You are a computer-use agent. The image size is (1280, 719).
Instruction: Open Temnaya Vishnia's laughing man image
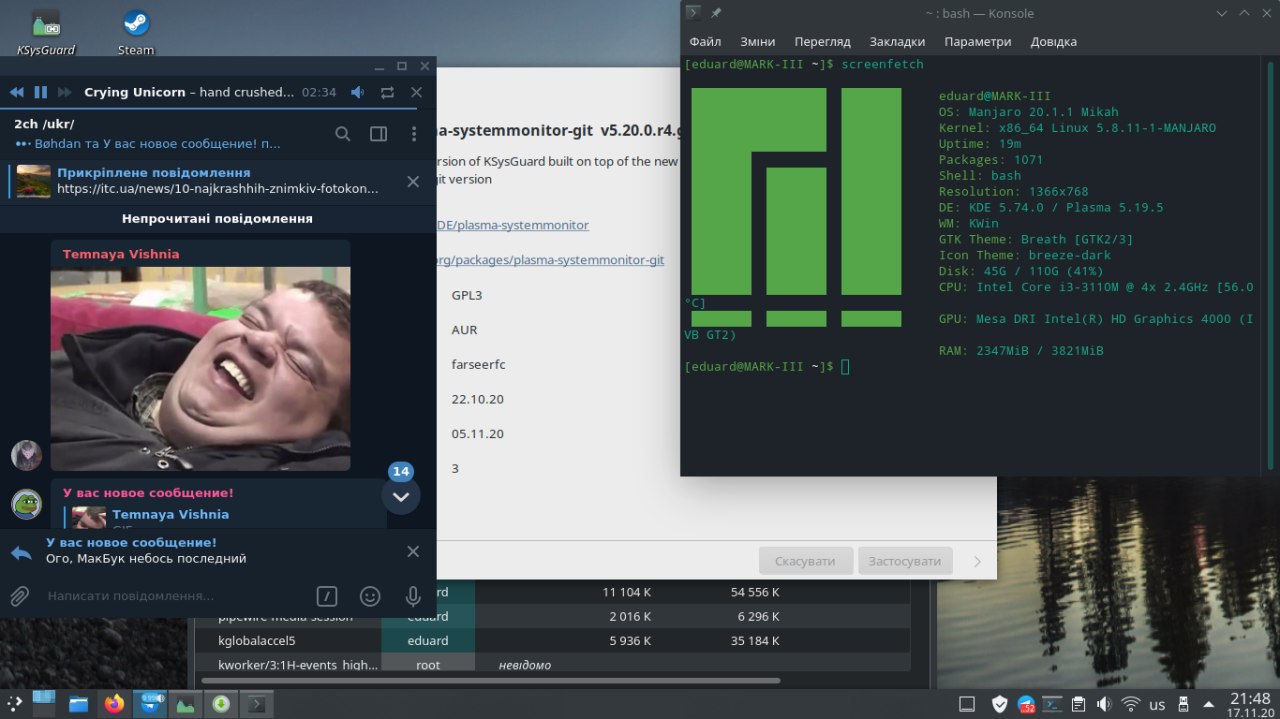click(x=200, y=368)
